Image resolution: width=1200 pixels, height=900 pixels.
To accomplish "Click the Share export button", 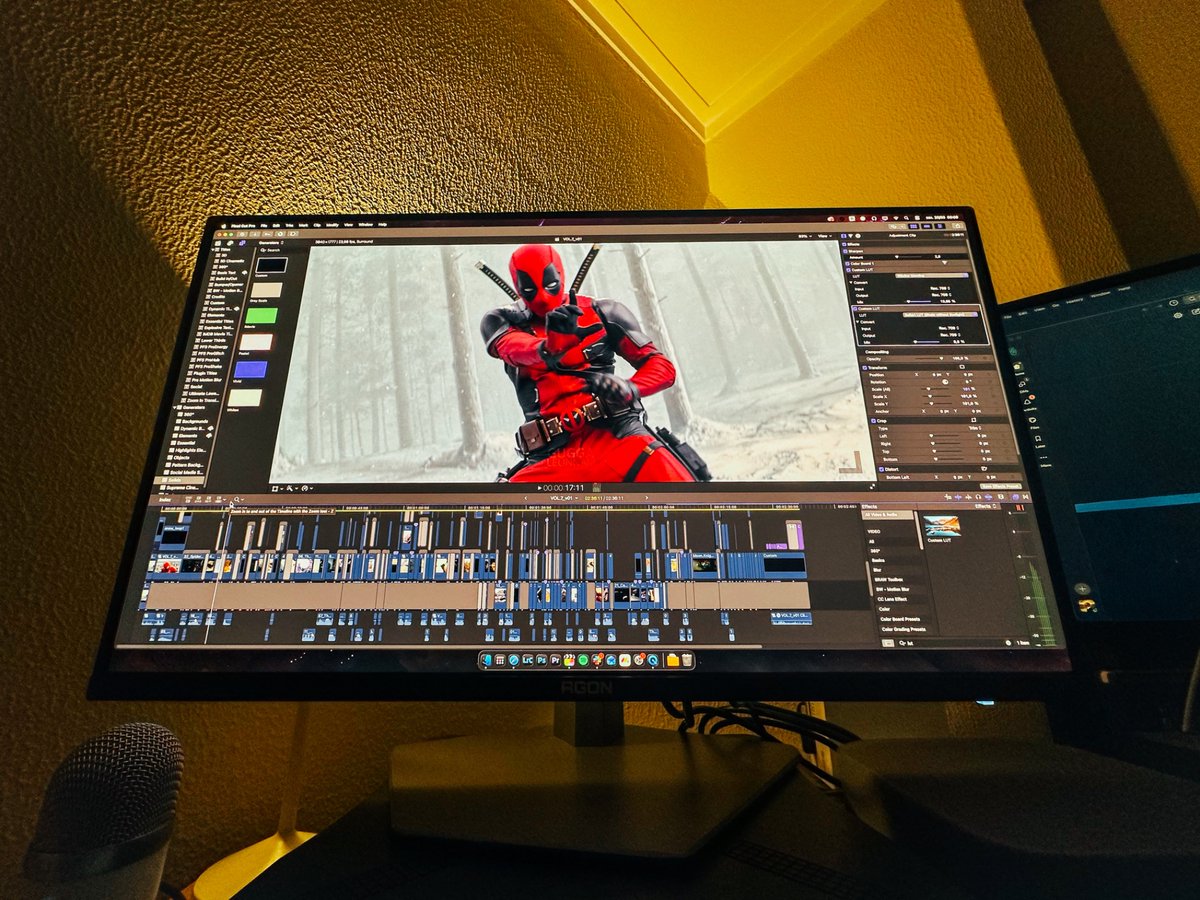I will pyautogui.click(x=958, y=226).
